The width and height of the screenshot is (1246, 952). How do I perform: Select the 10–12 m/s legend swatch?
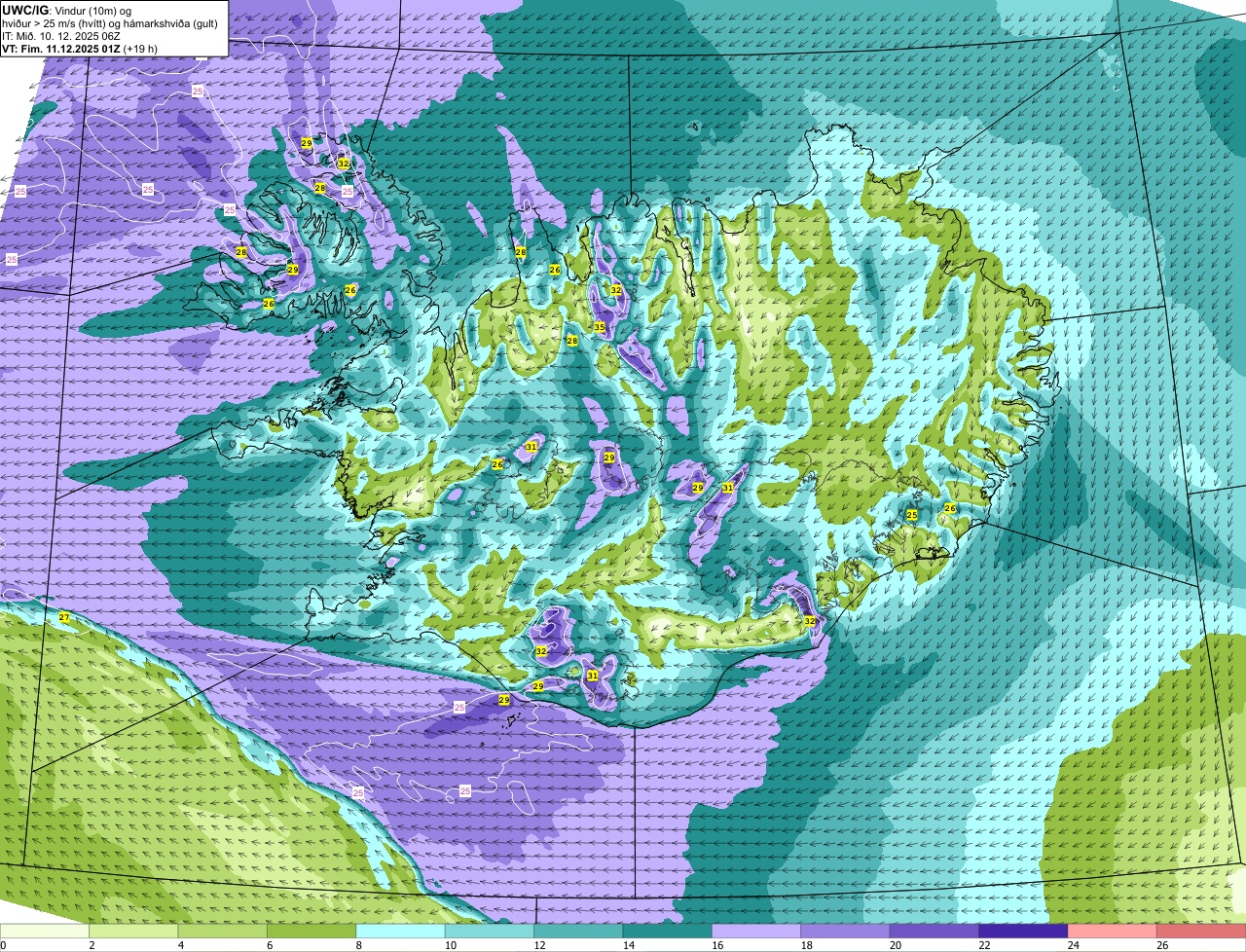coord(490,931)
